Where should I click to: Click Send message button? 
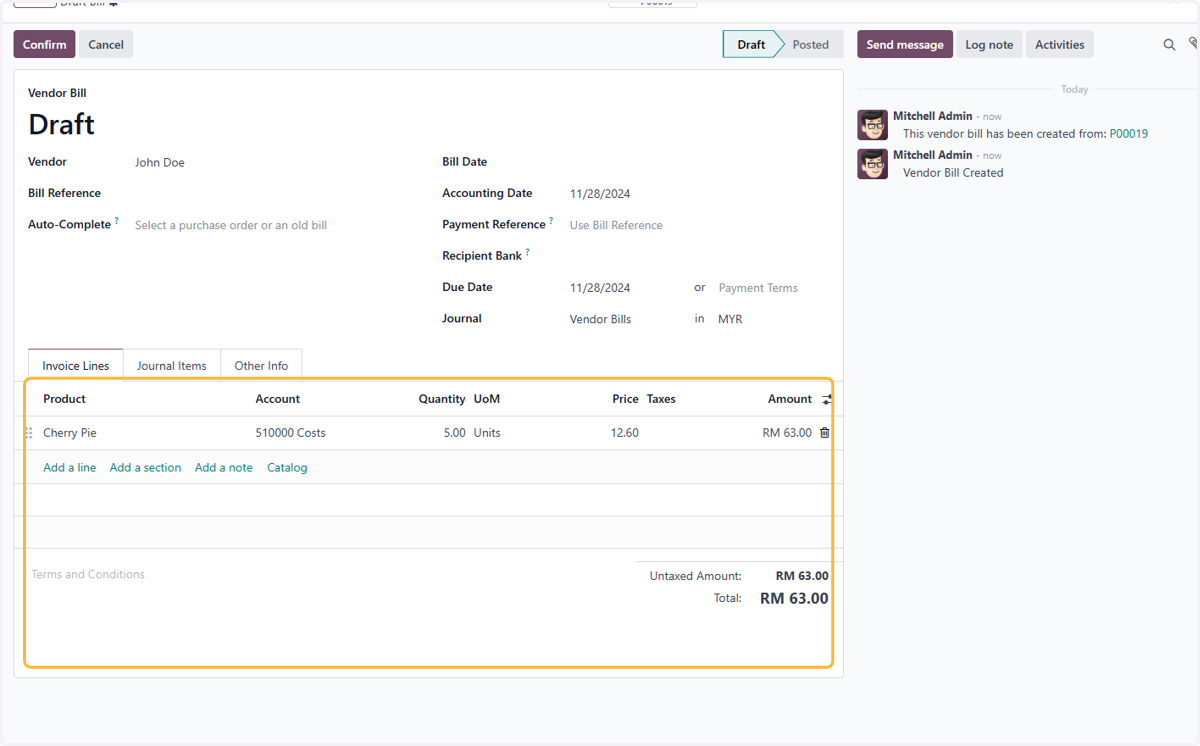(905, 44)
